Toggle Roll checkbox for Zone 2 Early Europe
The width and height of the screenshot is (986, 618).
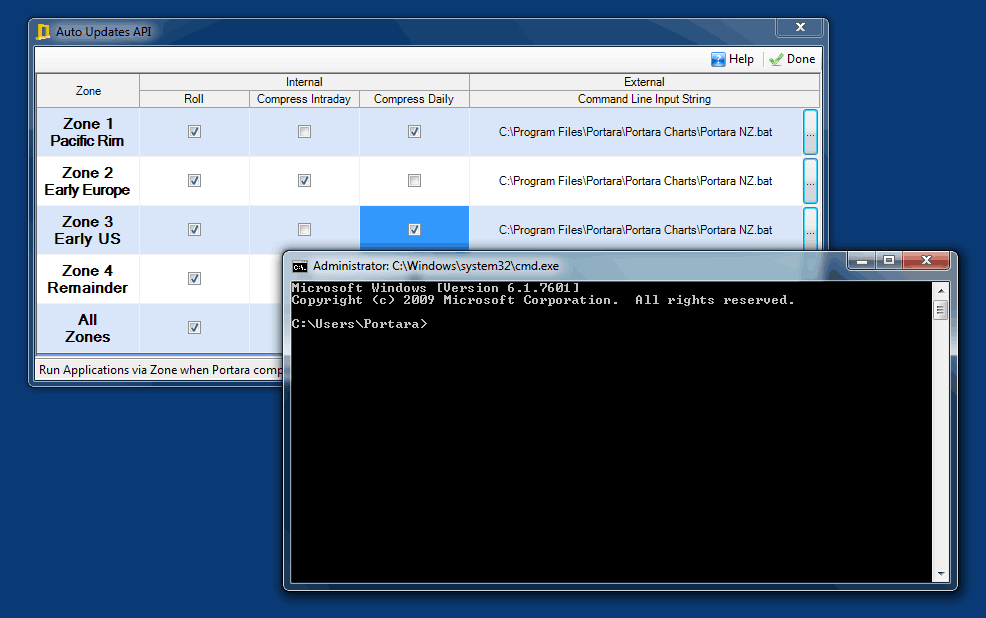(x=194, y=180)
